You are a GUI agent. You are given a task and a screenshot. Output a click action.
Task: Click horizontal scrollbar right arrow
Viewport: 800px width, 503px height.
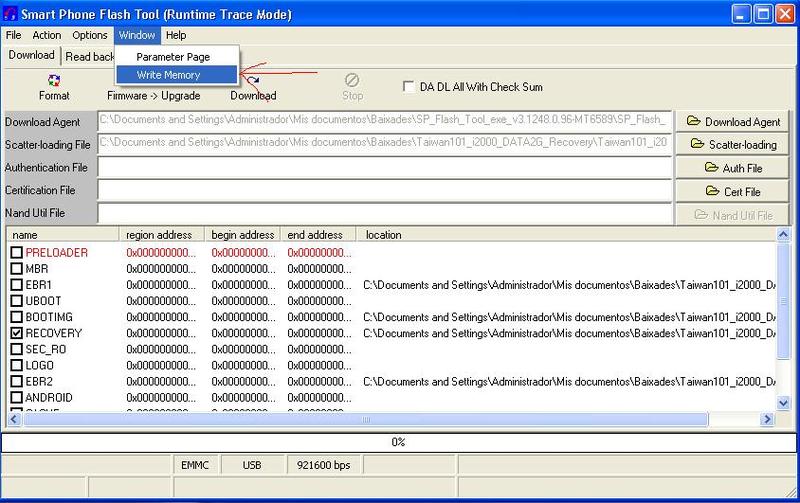(x=767, y=419)
